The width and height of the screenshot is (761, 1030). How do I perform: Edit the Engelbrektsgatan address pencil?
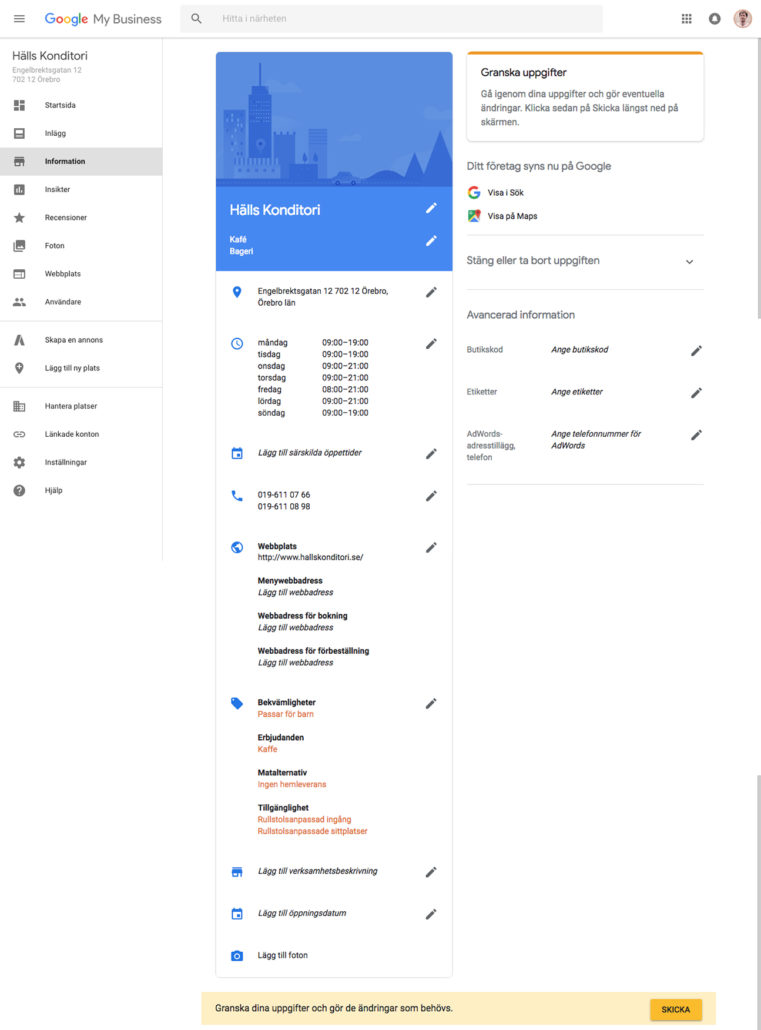pos(431,292)
